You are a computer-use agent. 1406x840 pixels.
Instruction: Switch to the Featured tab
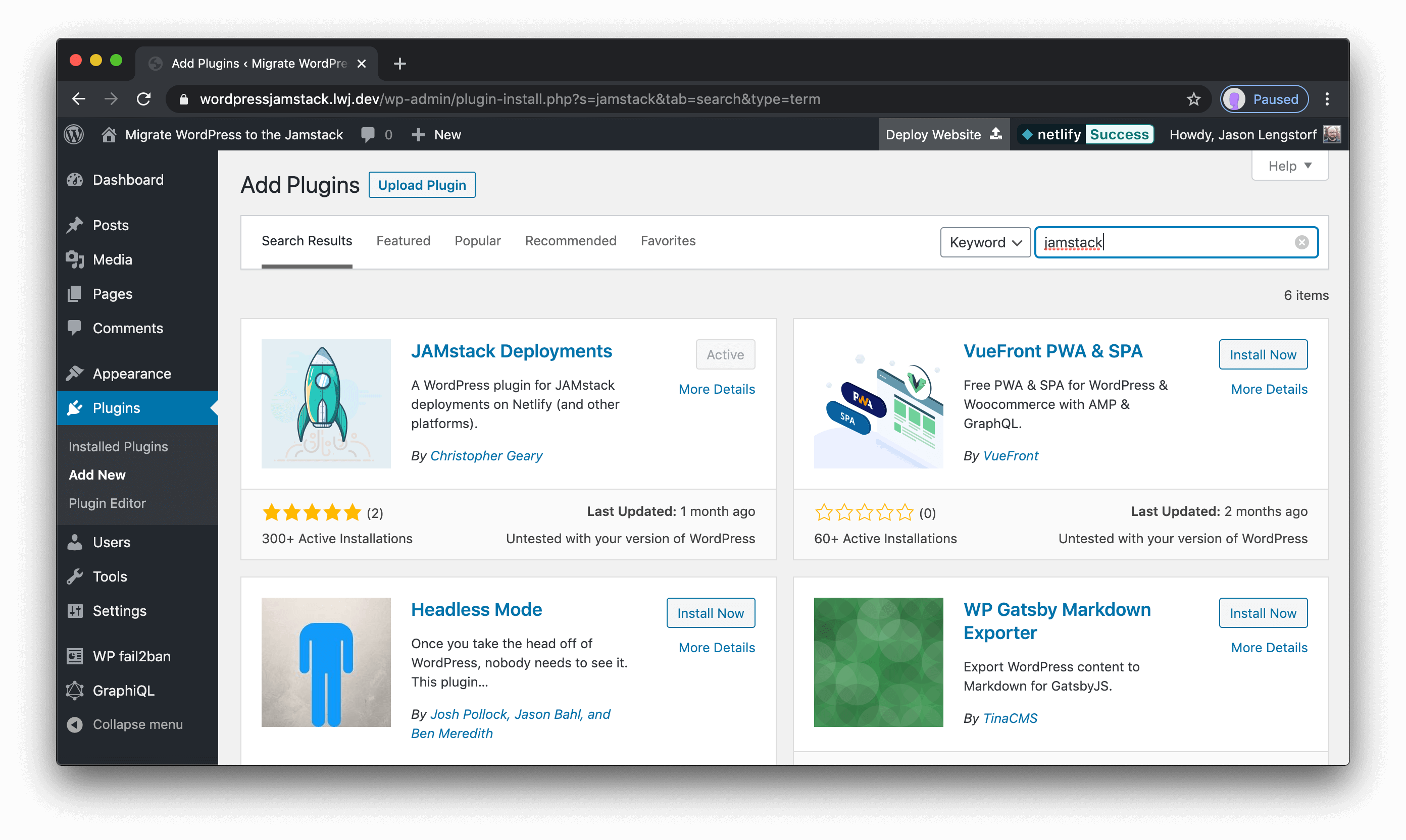coord(403,241)
